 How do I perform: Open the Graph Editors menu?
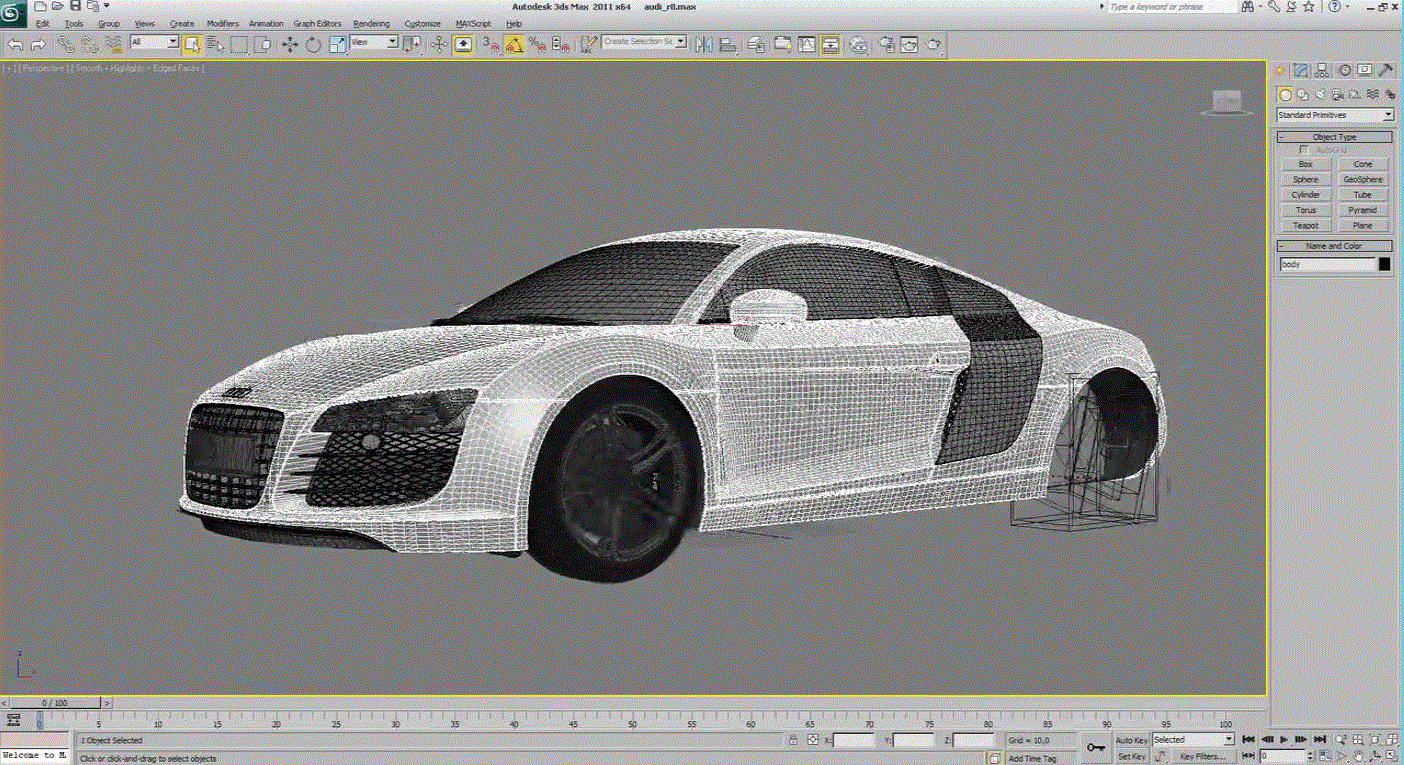(x=317, y=23)
